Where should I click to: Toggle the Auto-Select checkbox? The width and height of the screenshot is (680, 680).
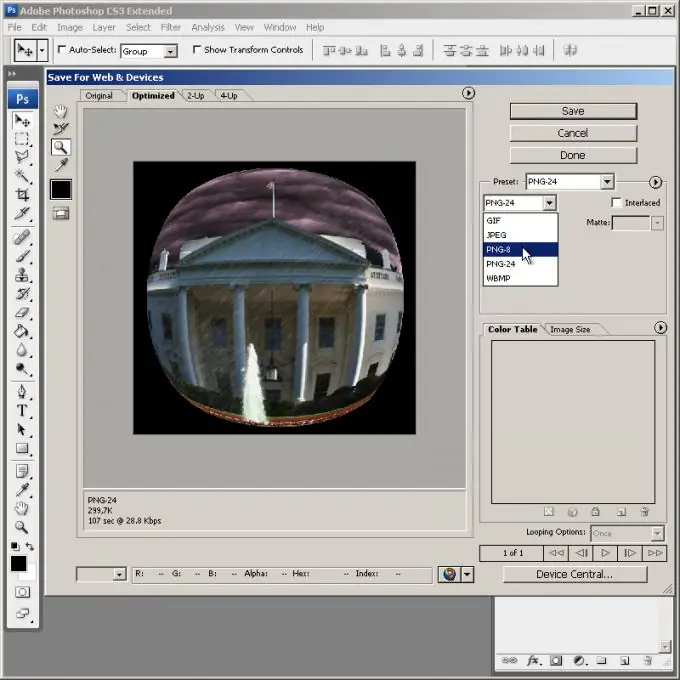[x=62, y=49]
